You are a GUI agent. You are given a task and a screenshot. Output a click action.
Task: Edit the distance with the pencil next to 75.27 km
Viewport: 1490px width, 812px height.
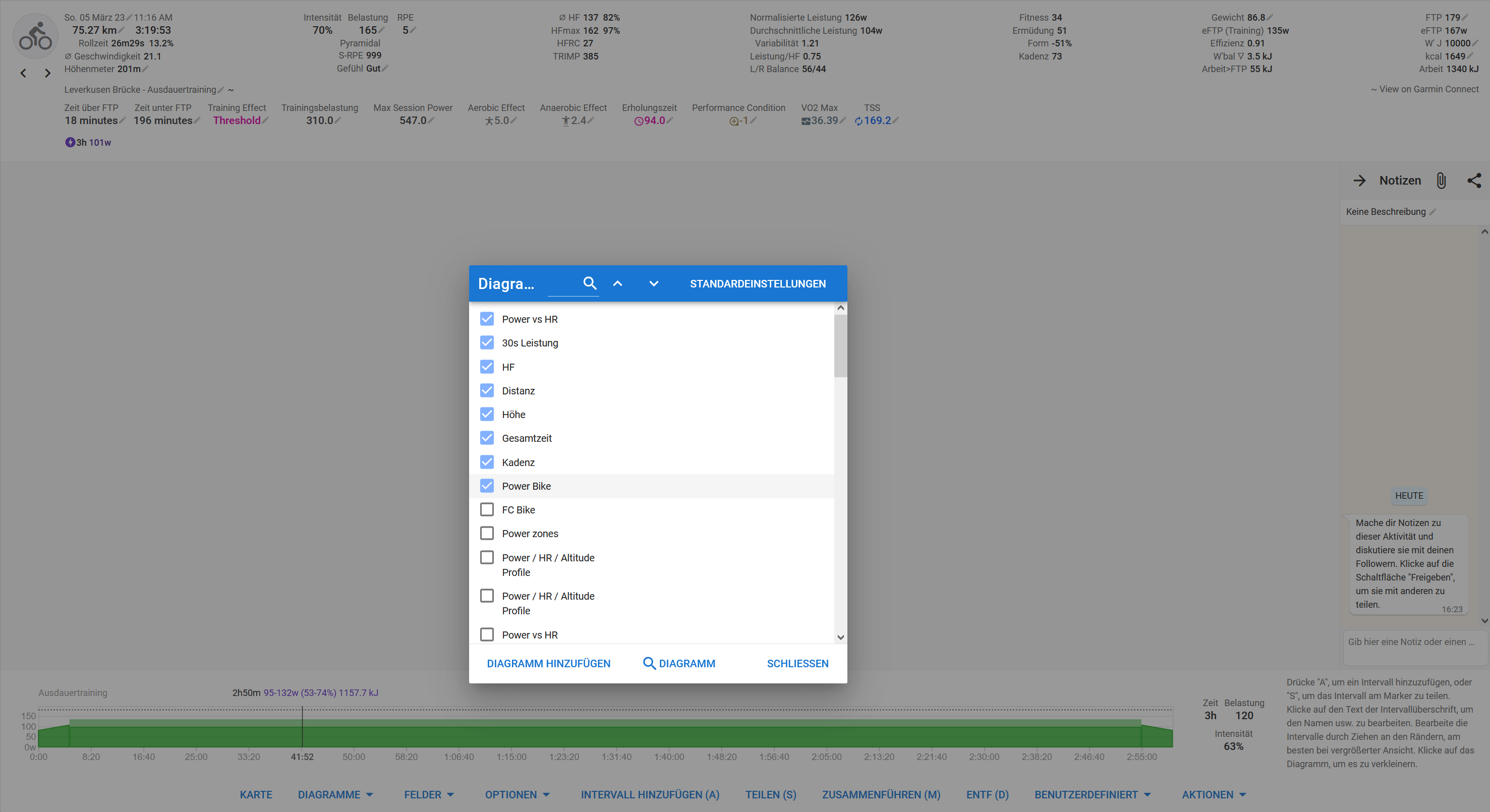(122, 30)
